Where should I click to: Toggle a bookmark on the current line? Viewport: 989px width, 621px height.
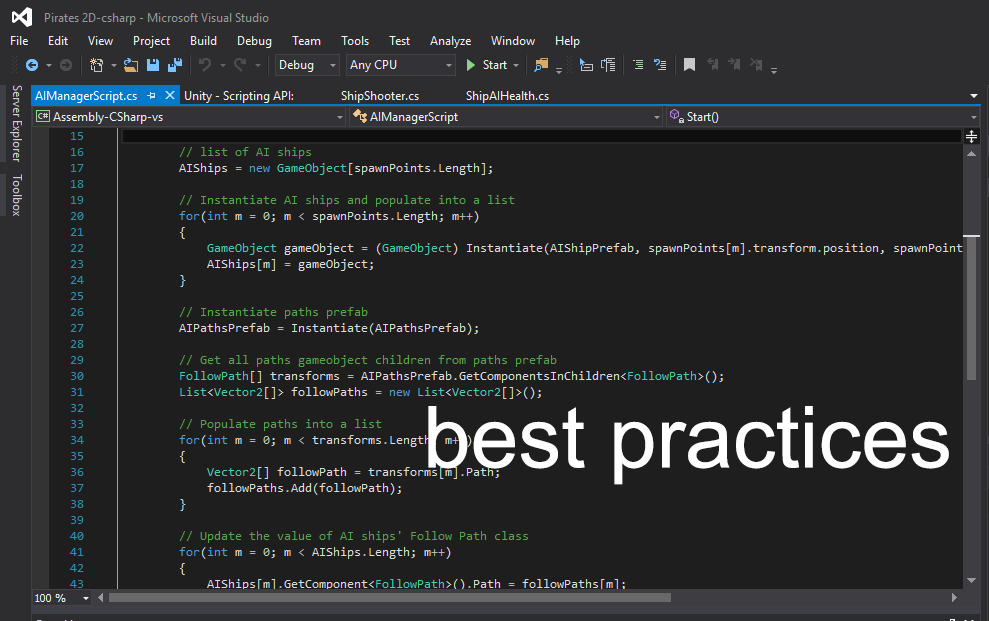689,65
